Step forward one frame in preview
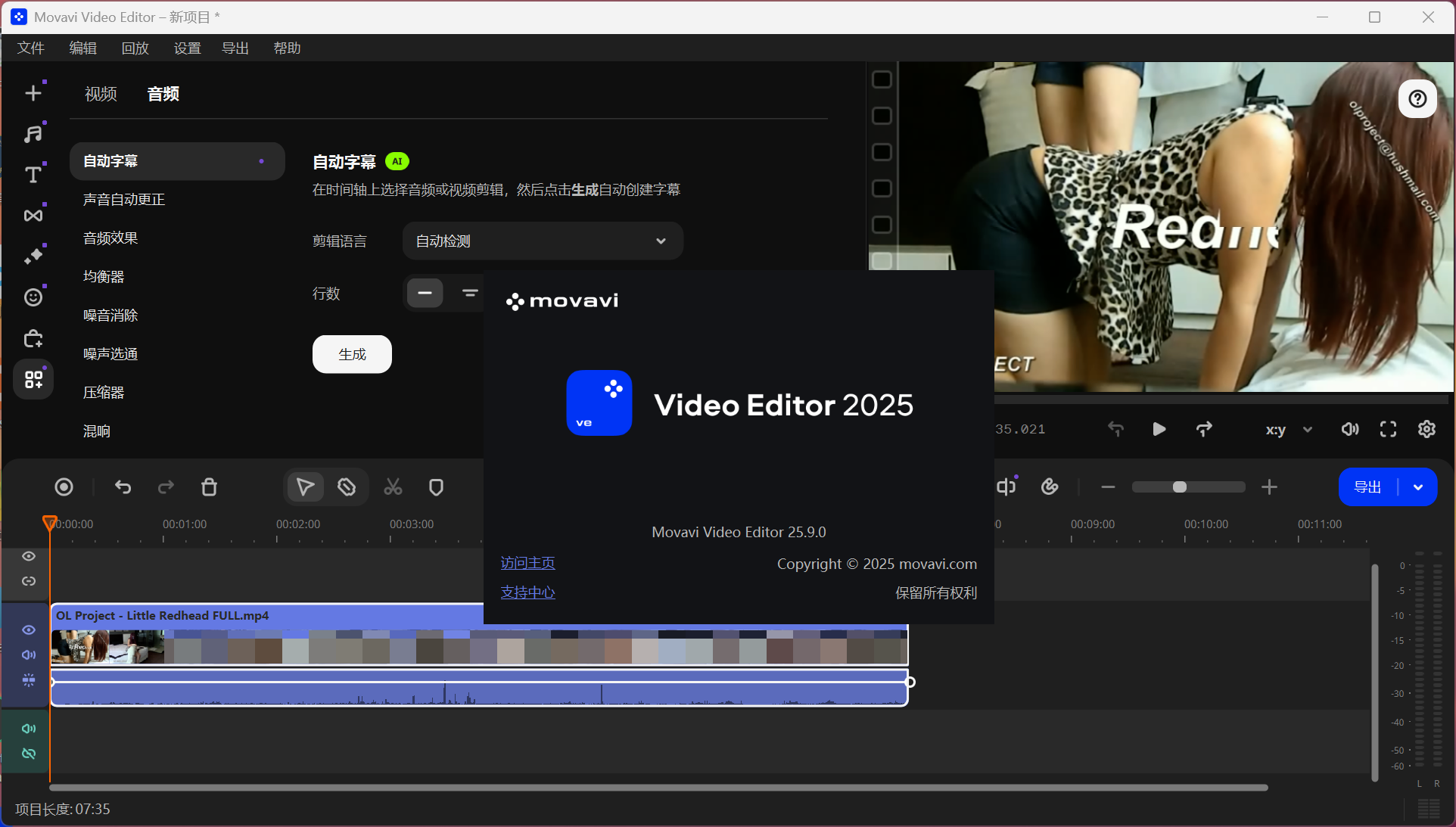Viewport: 1456px width, 827px height. click(x=1204, y=429)
